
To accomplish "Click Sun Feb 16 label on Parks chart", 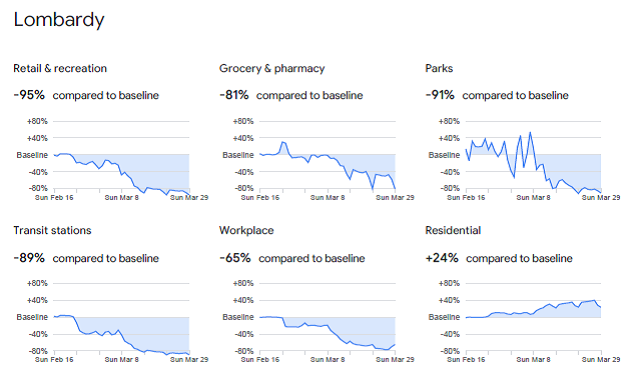I will tap(466, 198).
